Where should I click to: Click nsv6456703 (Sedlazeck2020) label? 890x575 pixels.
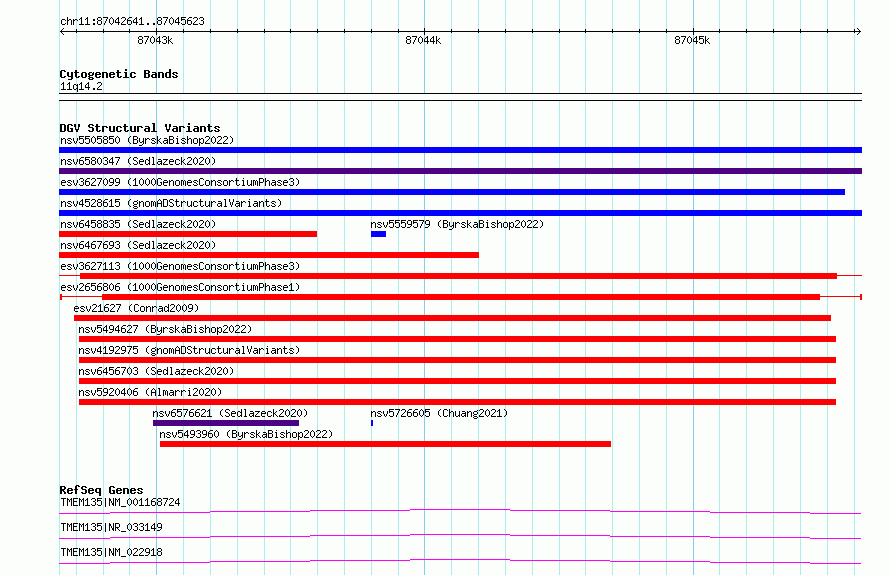coord(156,371)
